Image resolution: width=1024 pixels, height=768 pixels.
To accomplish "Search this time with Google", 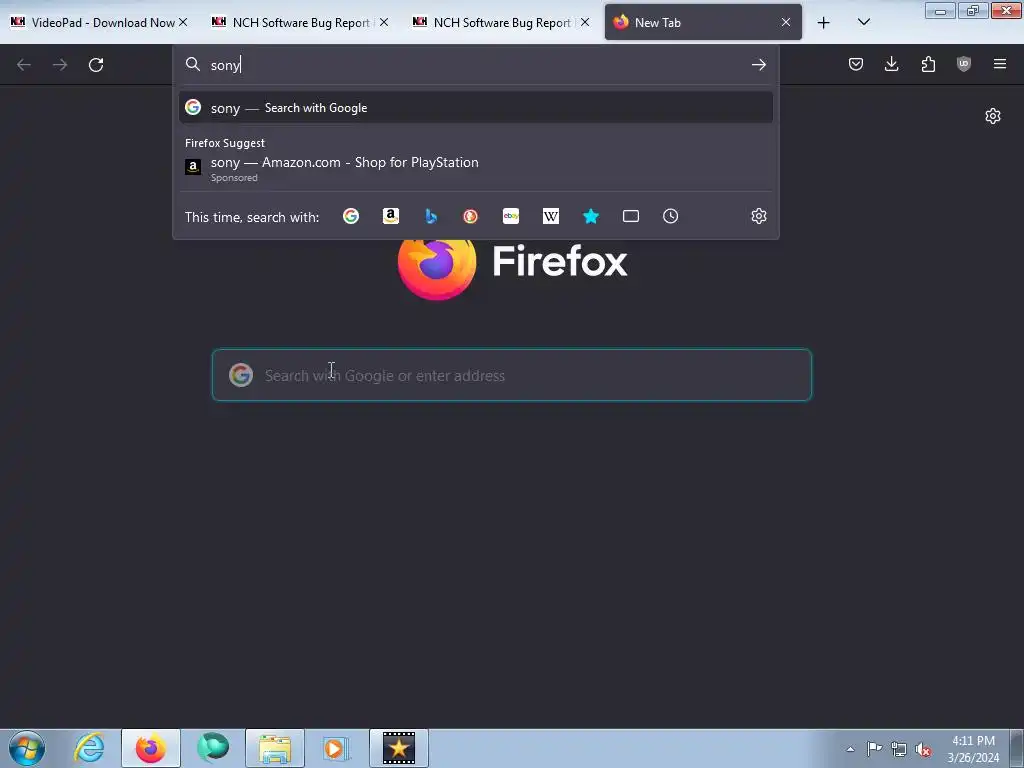I will coord(351,216).
